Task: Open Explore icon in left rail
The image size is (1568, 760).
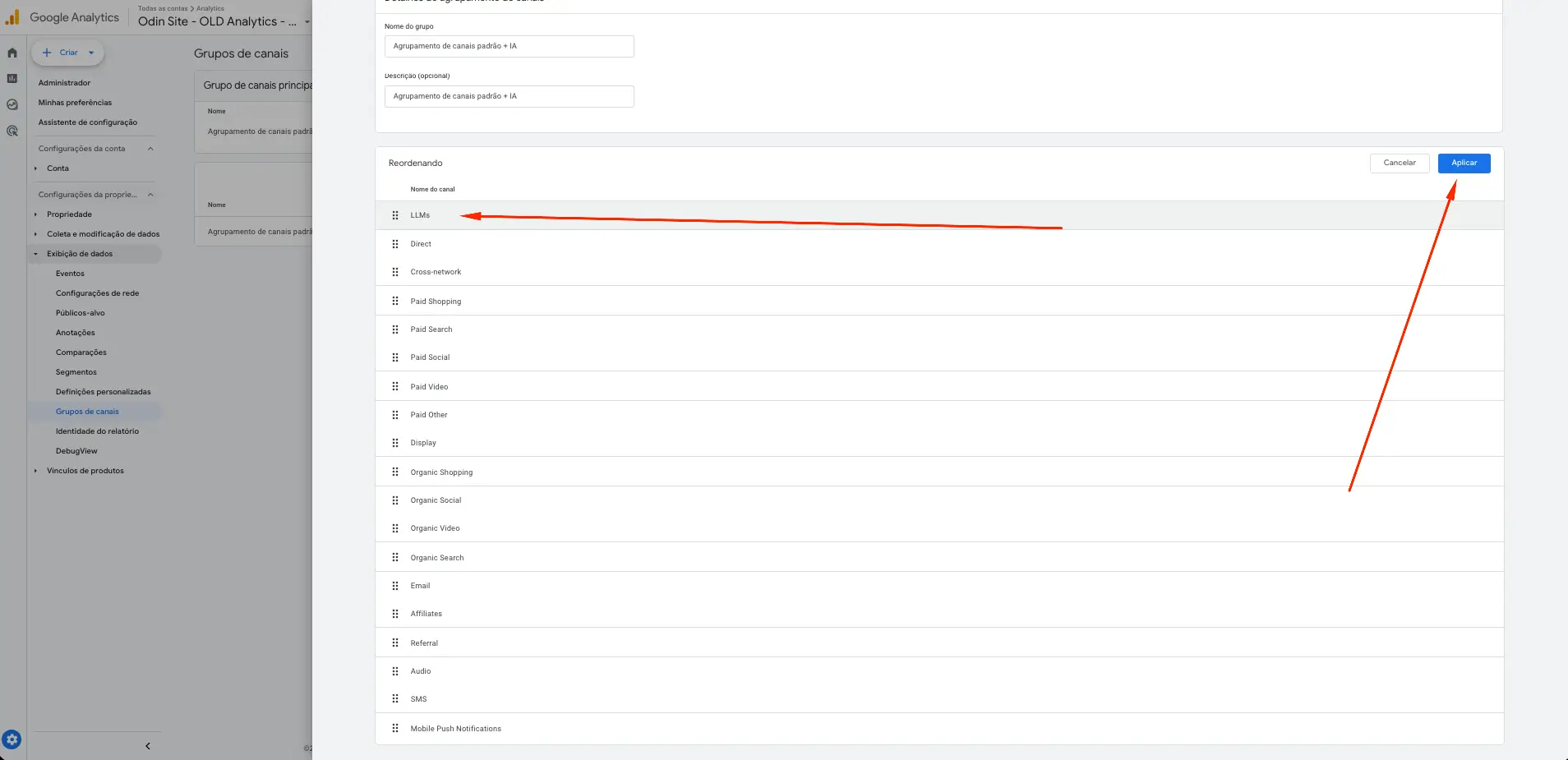Action: pyautogui.click(x=12, y=105)
